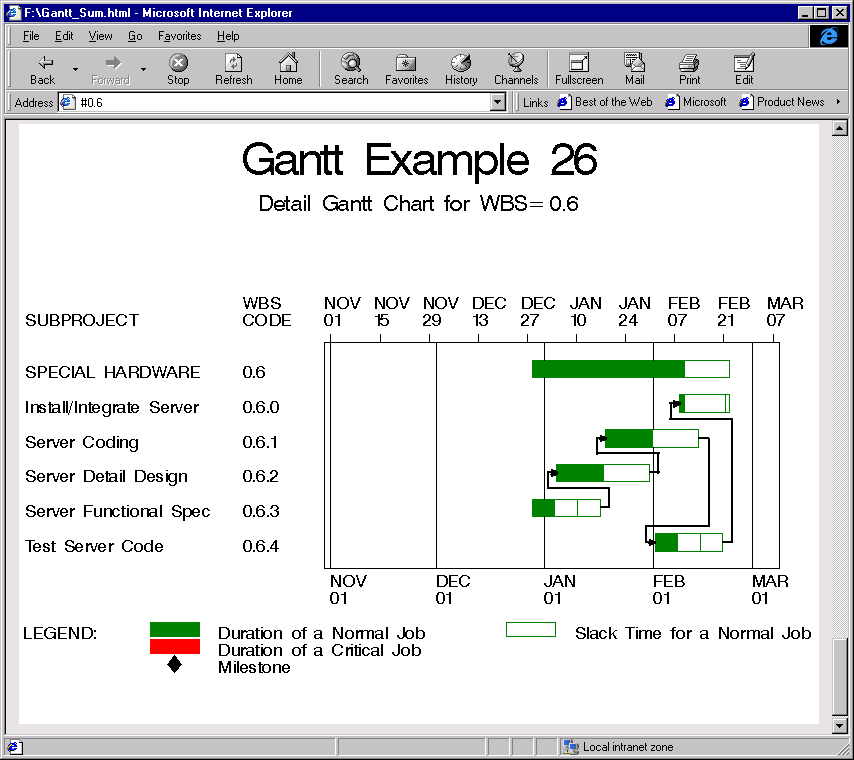Open the Favorites menu
Viewport: 854px width, 760px height.
point(179,36)
